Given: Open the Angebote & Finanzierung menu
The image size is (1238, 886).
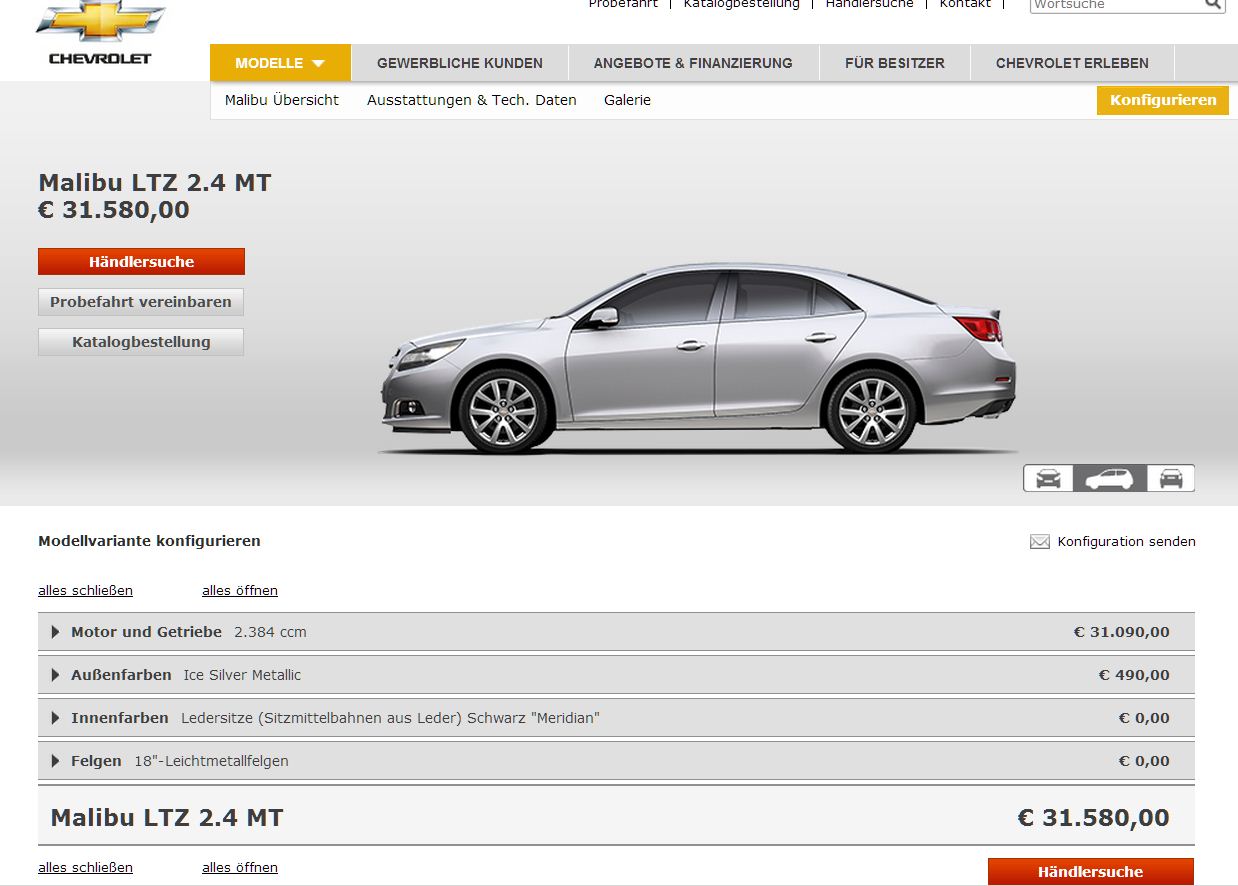Looking at the screenshot, I should click(692, 63).
